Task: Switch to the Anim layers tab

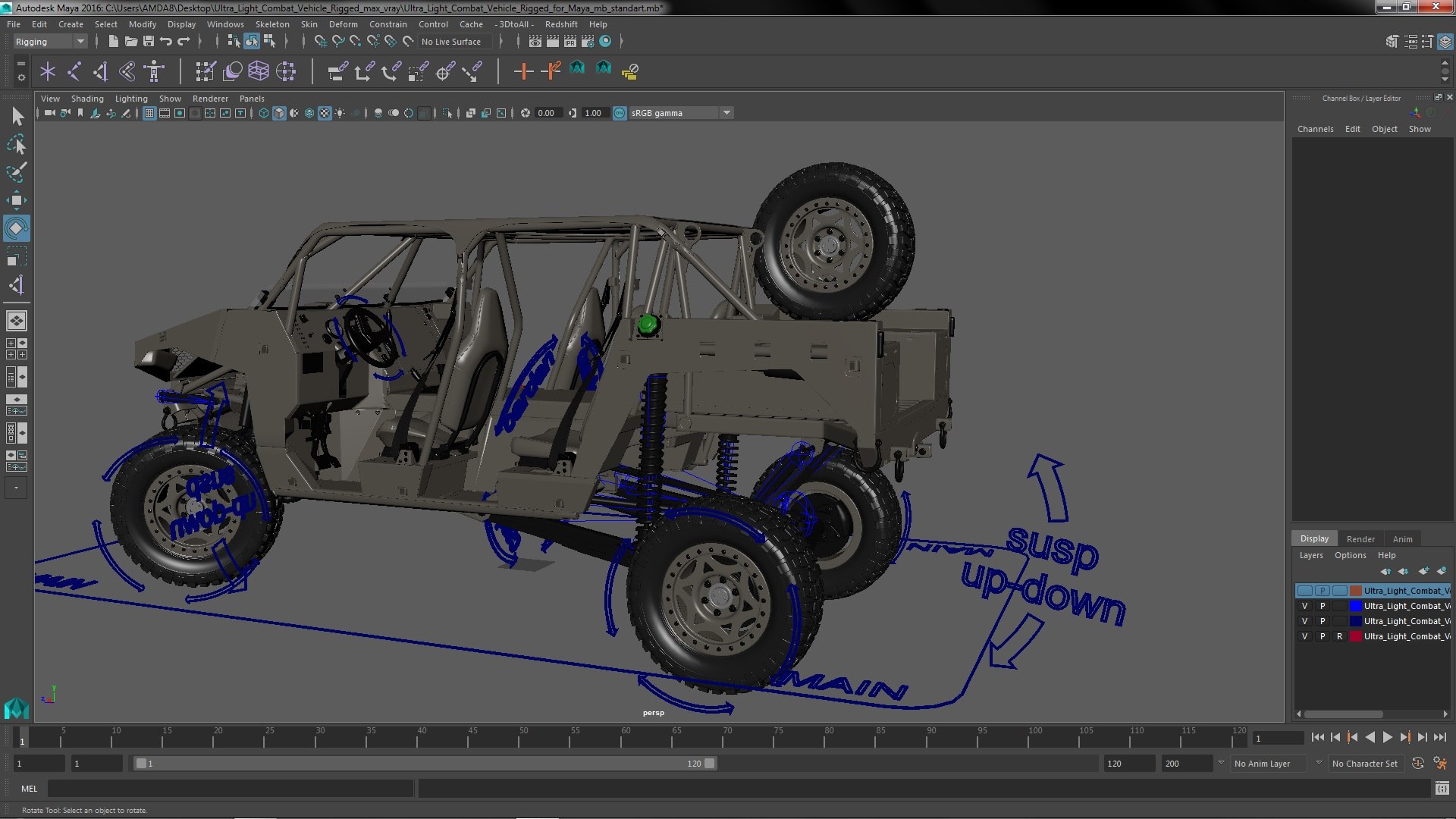Action: (x=1402, y=539)
